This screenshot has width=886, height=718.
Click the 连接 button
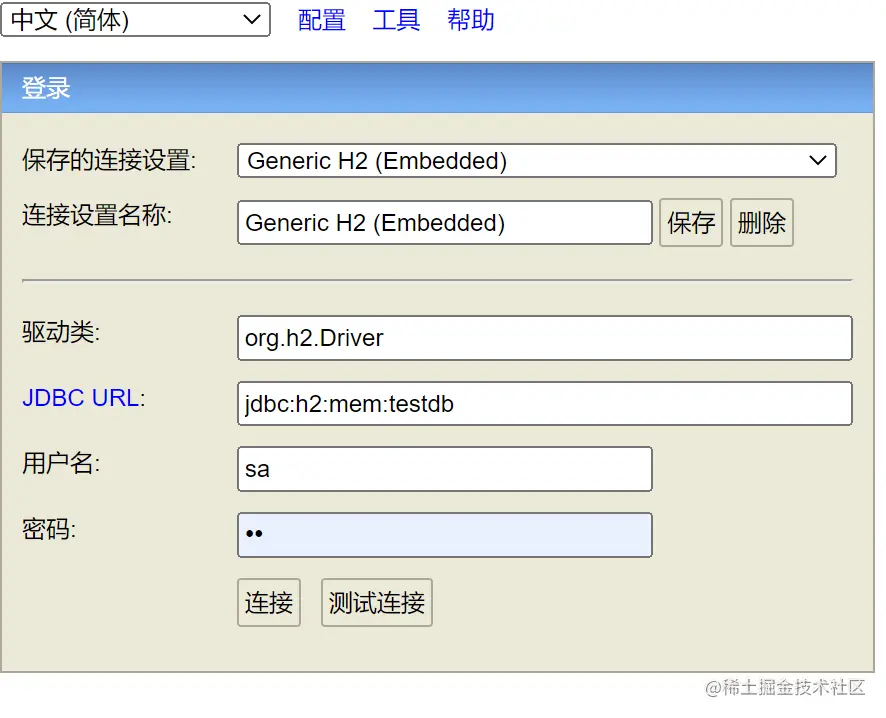[x=269, y=602]
